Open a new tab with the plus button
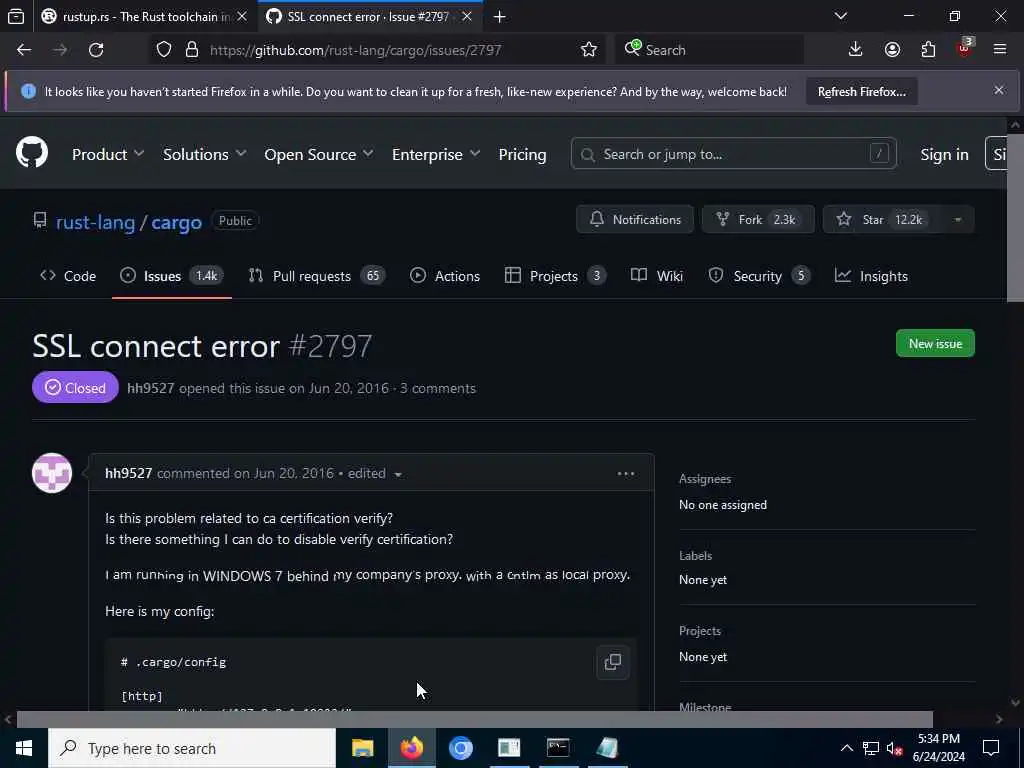Screen dimensions: 1024x768 (500, 16)
